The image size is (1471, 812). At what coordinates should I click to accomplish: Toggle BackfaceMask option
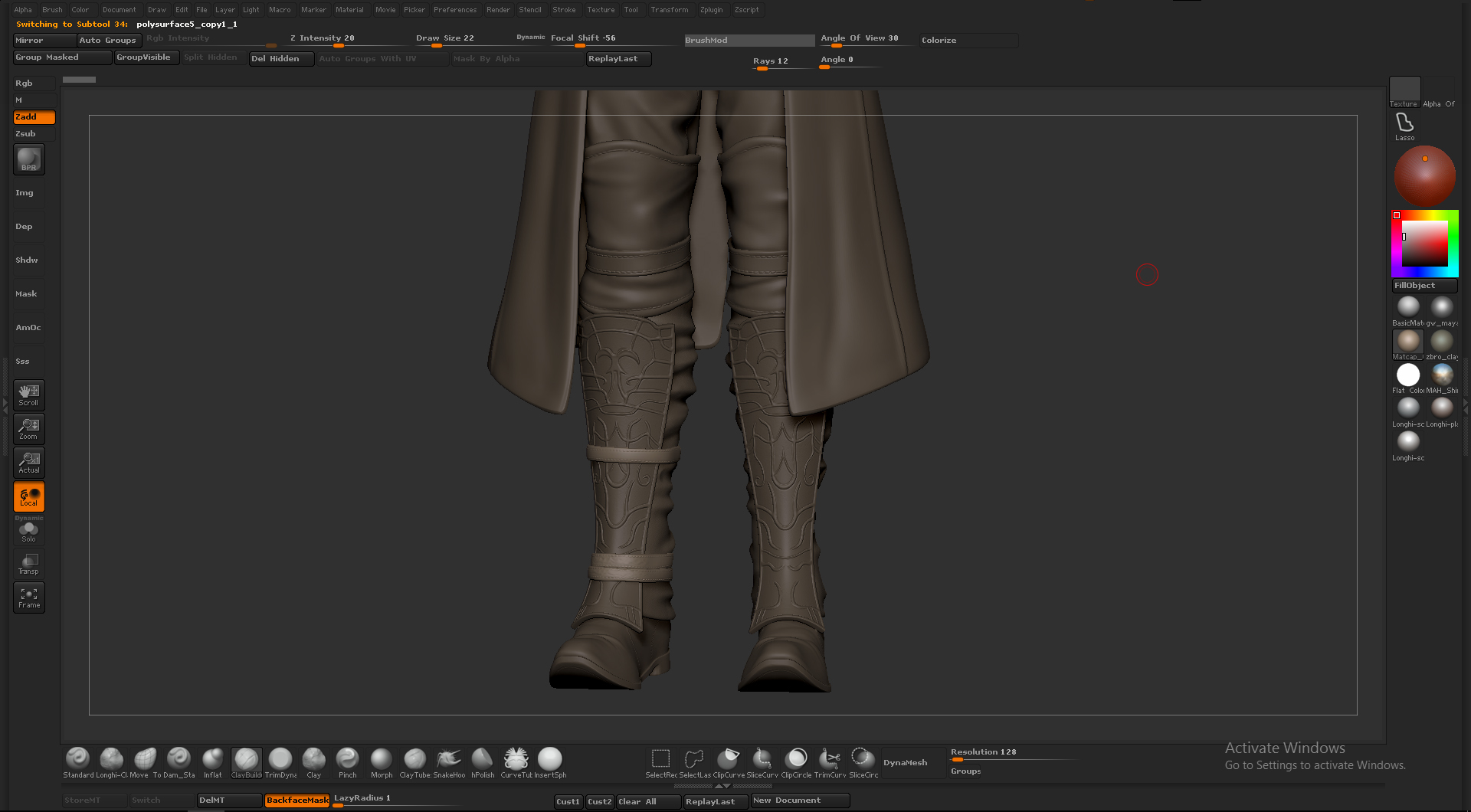click(297, 801)
